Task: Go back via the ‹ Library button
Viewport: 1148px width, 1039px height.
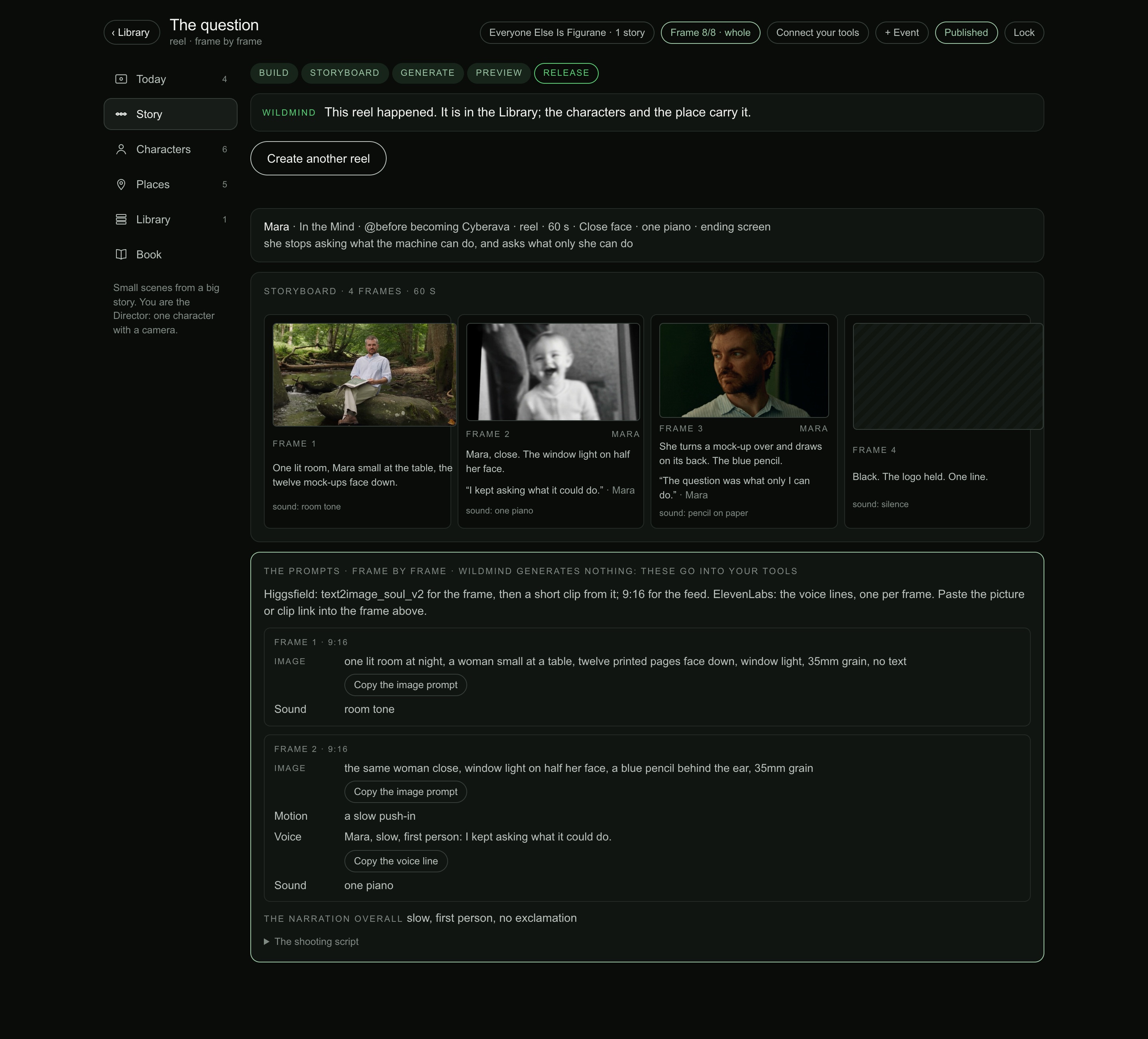Action: click(x=132, y=32)
